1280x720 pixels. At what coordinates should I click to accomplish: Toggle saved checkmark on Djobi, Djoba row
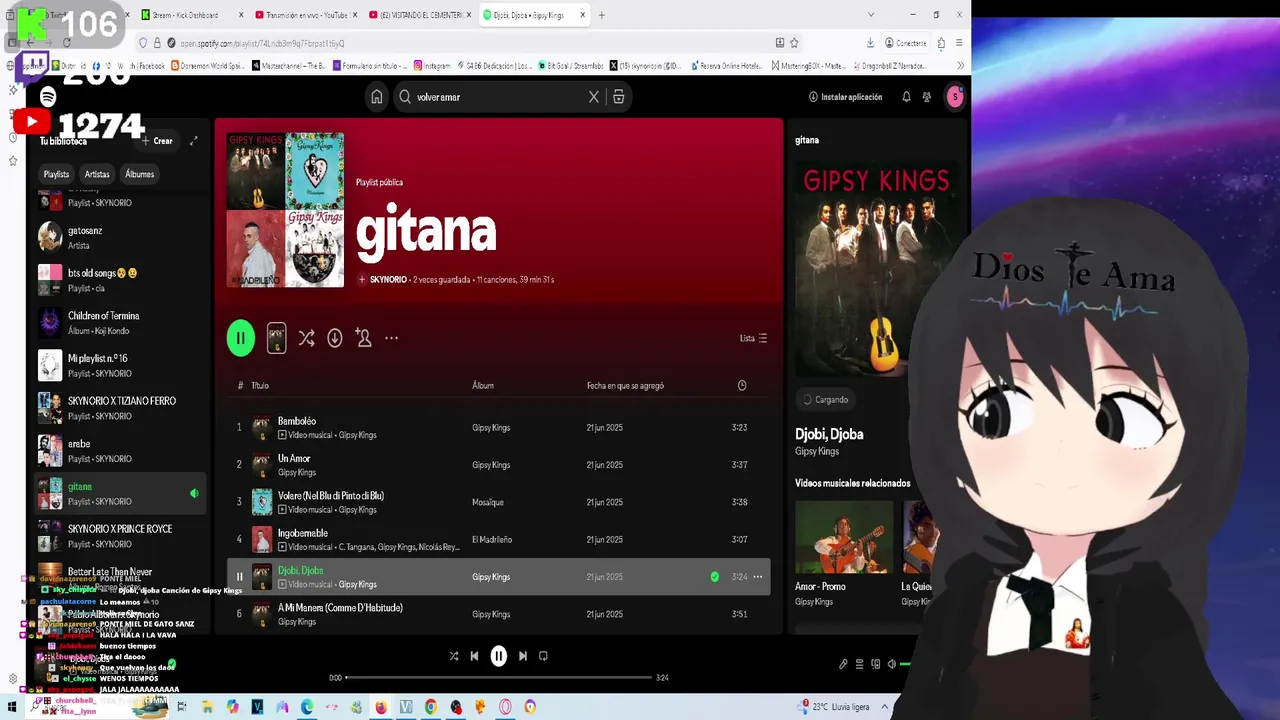point(714,577)
